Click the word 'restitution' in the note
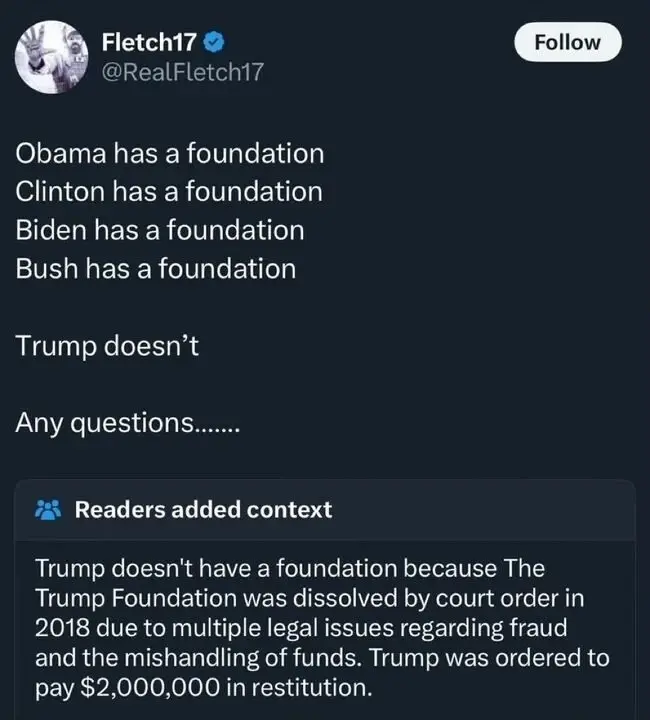The image size is (650, 720). (x=312, y=688)
